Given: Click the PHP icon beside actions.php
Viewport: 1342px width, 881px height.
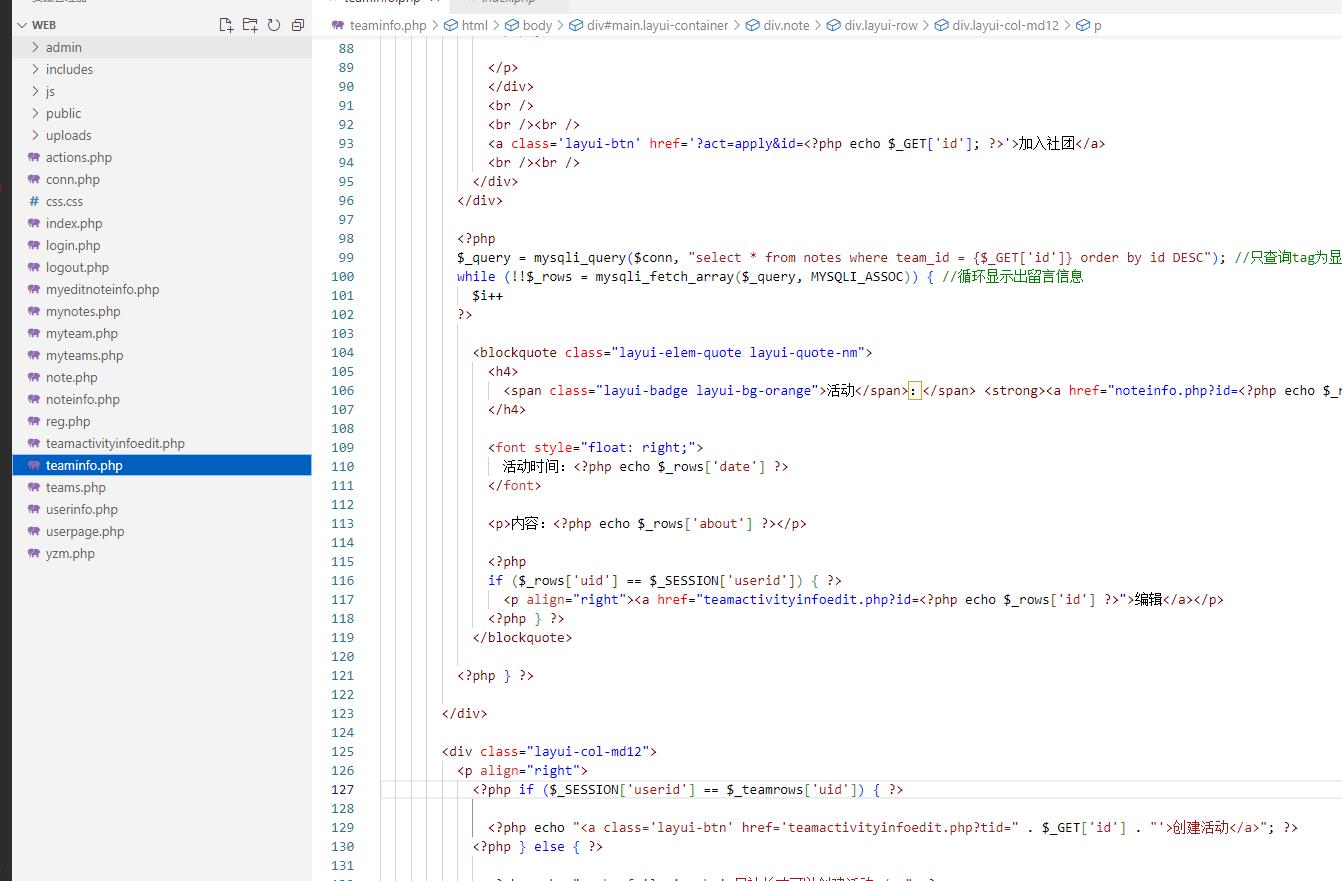Looking at the screenshot, I should [x=34, y=157].
